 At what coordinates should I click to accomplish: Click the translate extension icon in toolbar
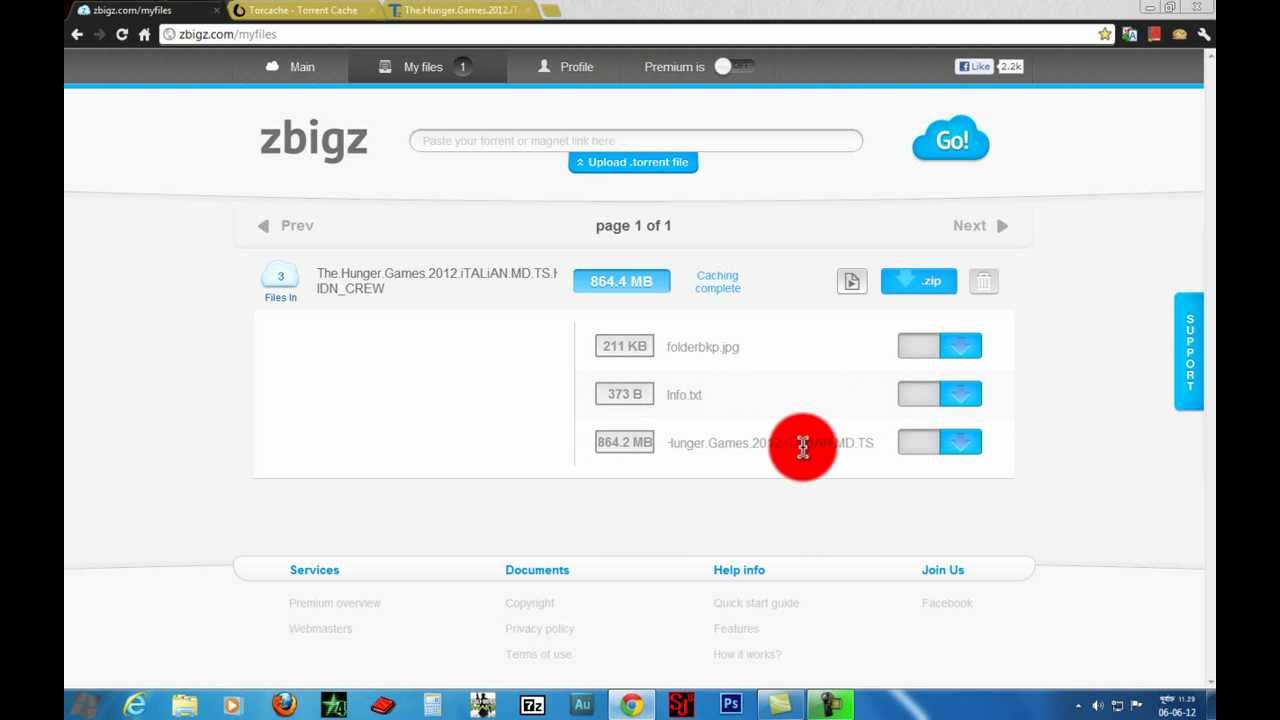pyautogui.click(x=1130, y=34)
